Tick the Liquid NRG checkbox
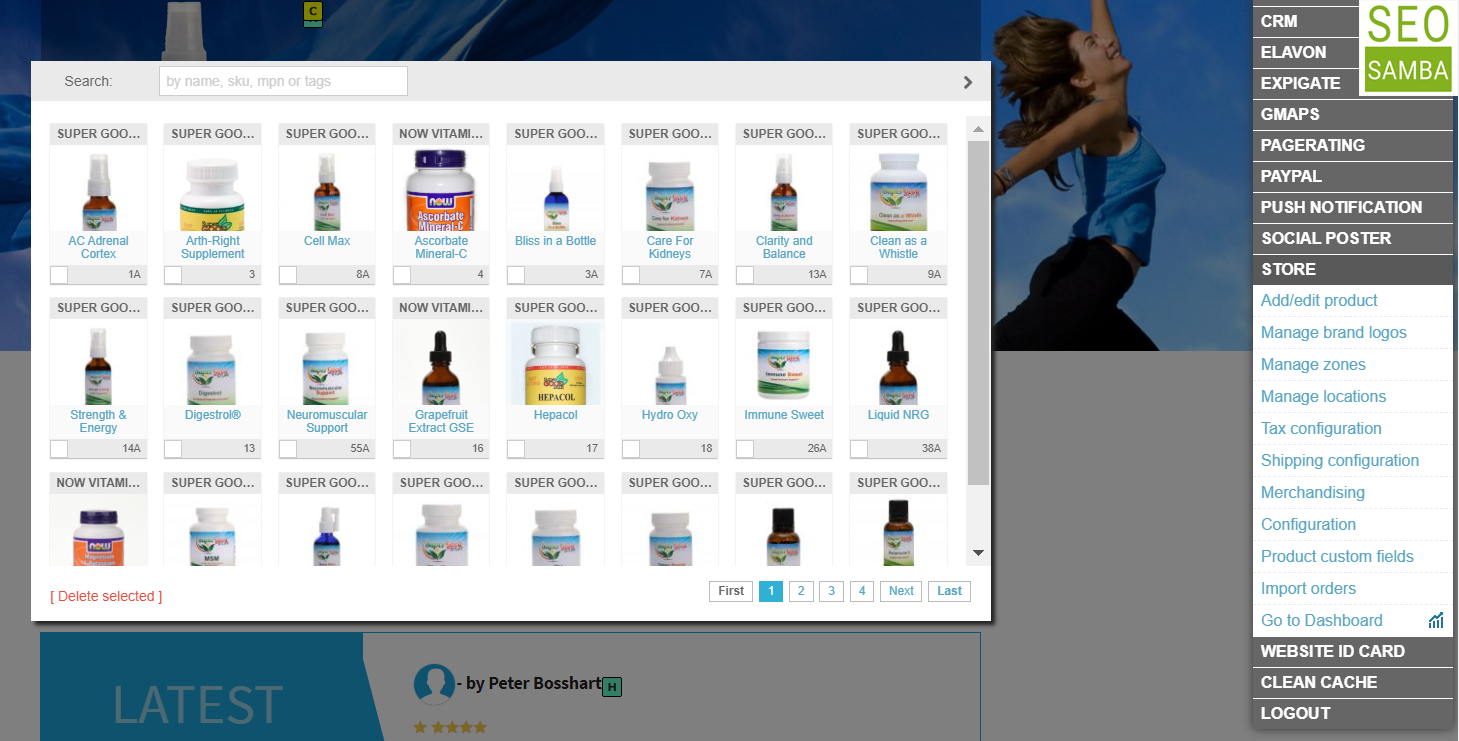The width and height of the screenshot is (1459, 741). 859,449
